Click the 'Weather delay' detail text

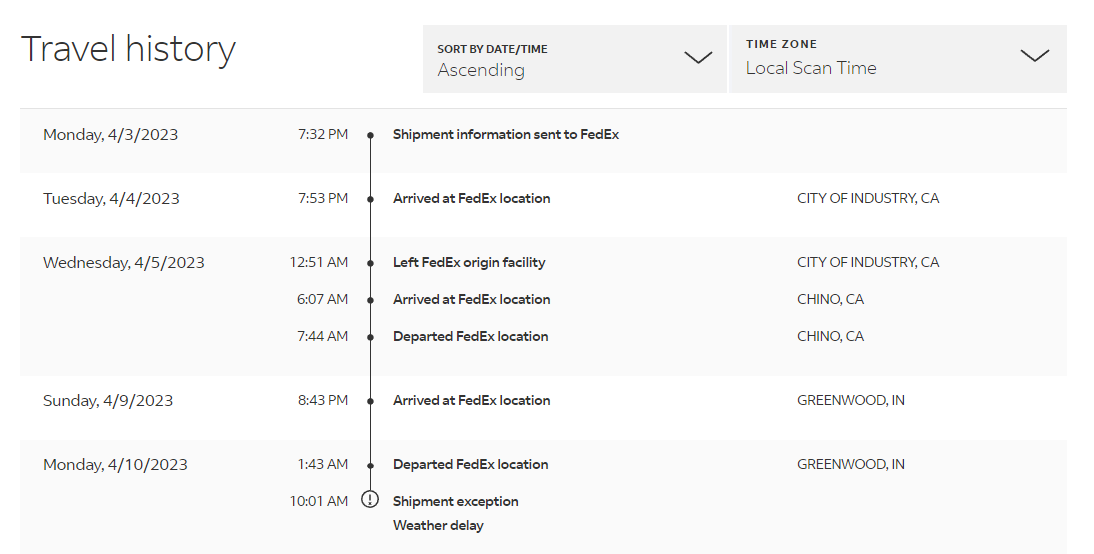coord(438,525)
